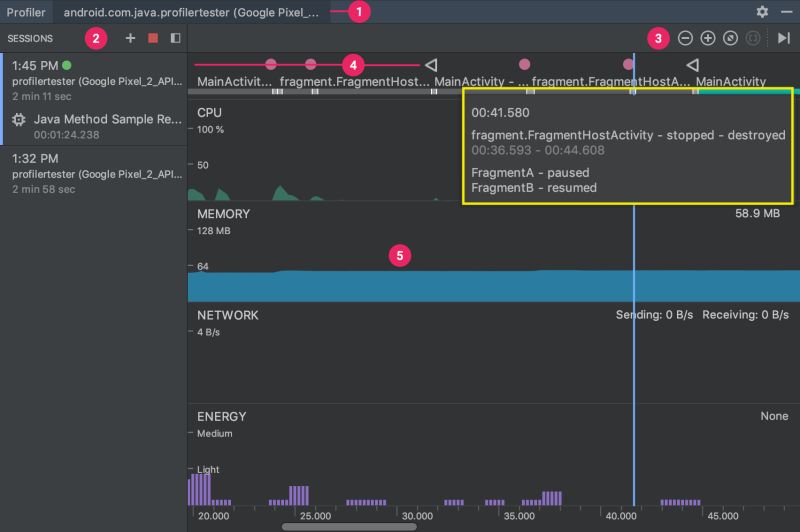Click the fragment.FragmentHost... activity label
Screen dimensions: 800x532
pos(355,82)
